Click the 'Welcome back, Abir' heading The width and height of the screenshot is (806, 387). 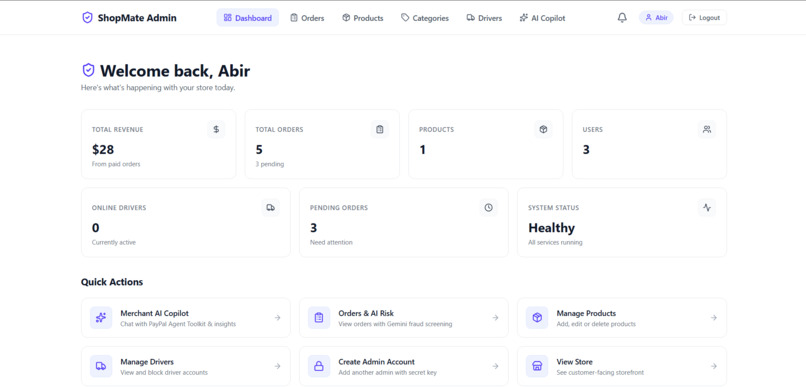click(175, 70)
